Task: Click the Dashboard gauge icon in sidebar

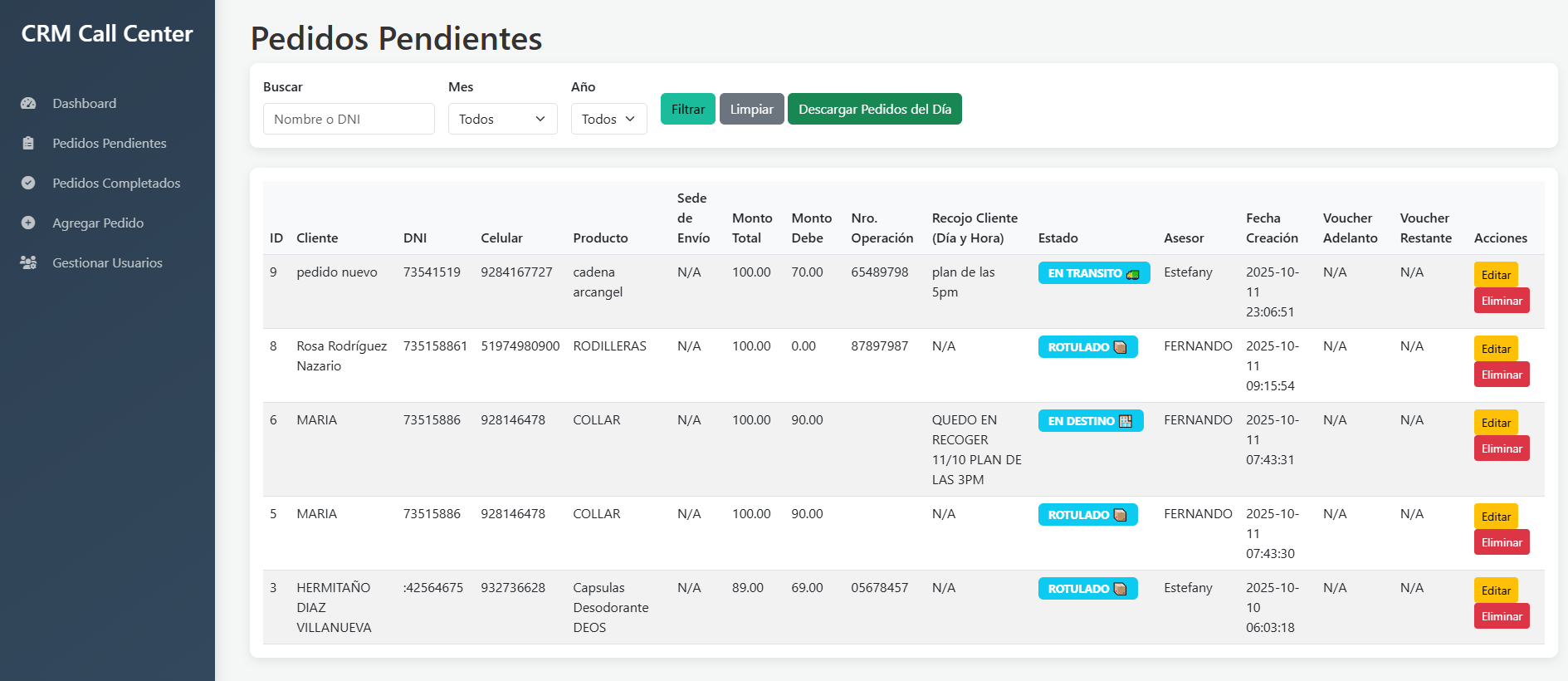Action: (x=28, y=104)
